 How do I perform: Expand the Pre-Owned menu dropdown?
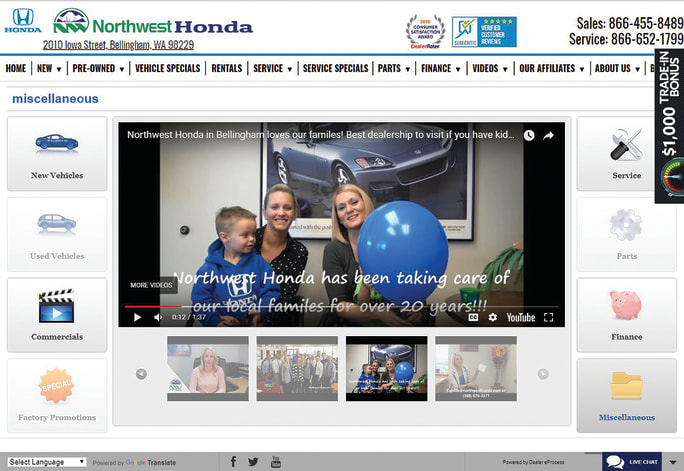pyautogui.click(x=98, y=69)
